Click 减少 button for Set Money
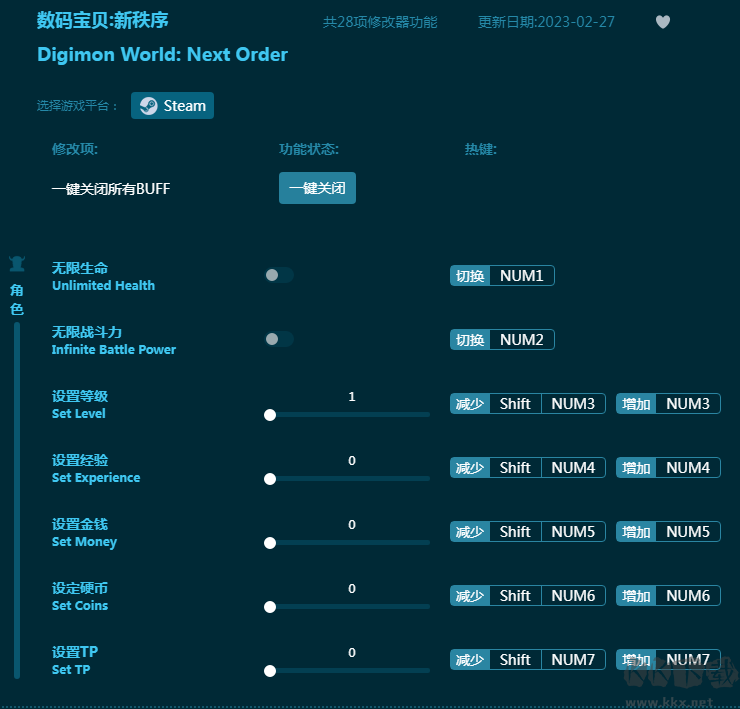Image resolution: width=740 pixels, height=709 pixels. 470,532
